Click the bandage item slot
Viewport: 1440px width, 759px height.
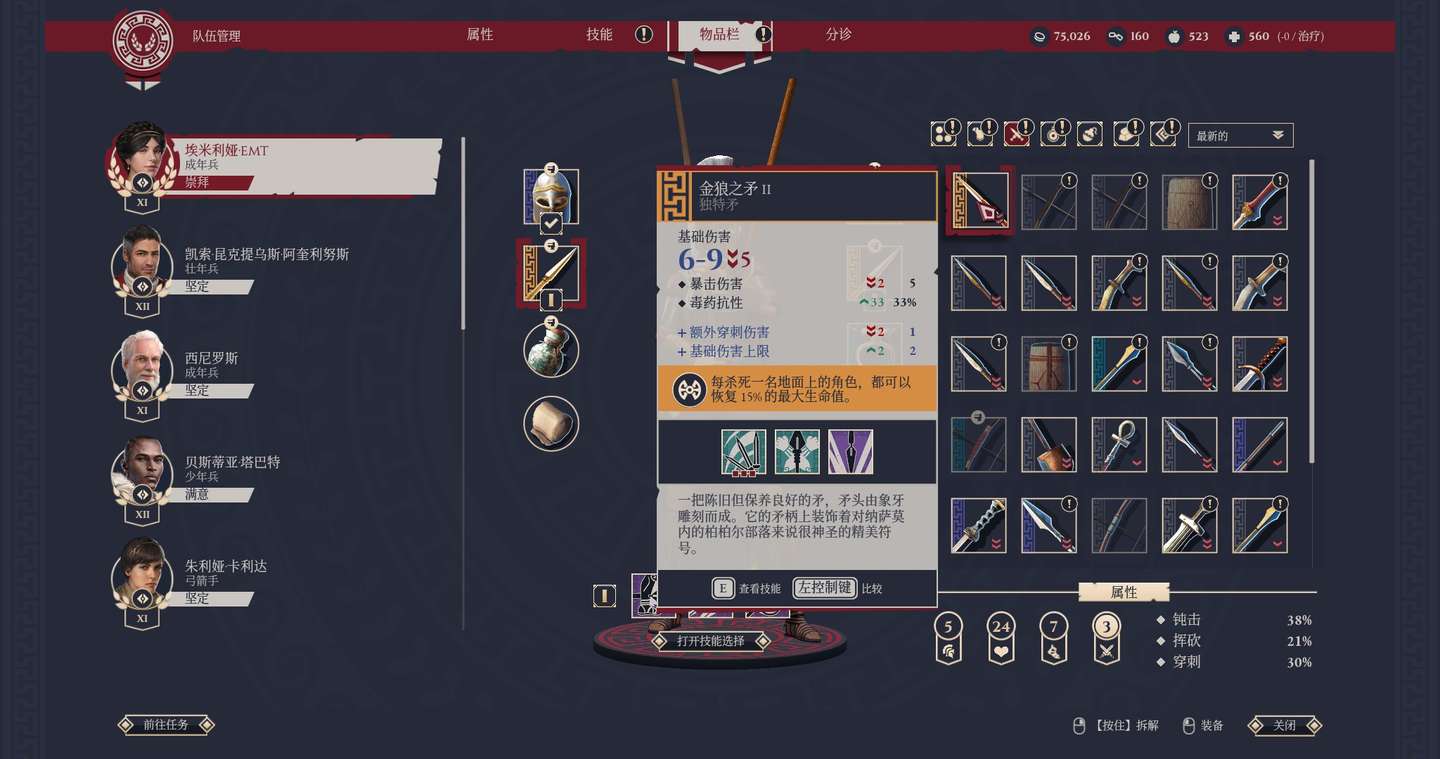551,424
